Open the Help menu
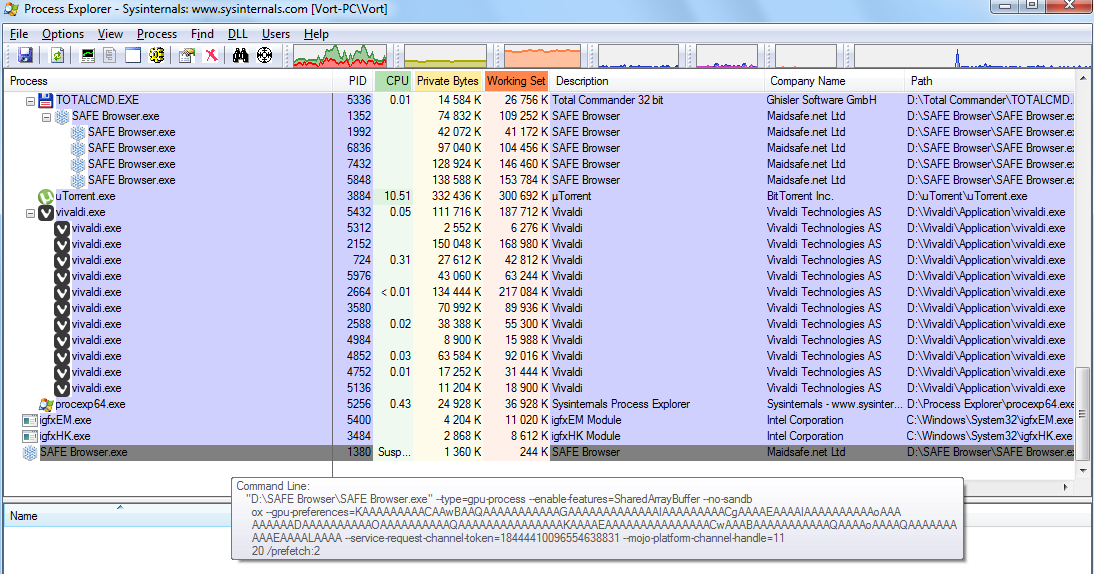The height and width of the screenshot is (574, 1094). coord(316,33)
